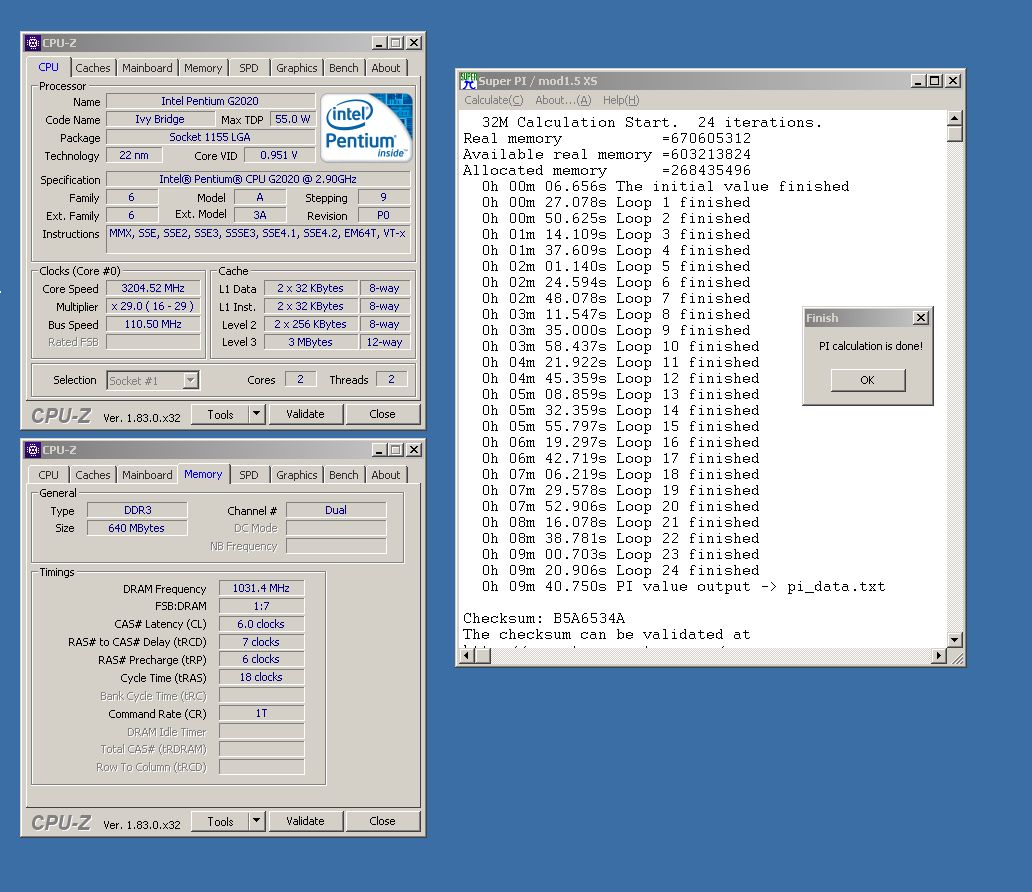The image size is (1032, 892).
Task: Open the SPD tab in the bottom CPU-Z window
Action: point(249,475)
